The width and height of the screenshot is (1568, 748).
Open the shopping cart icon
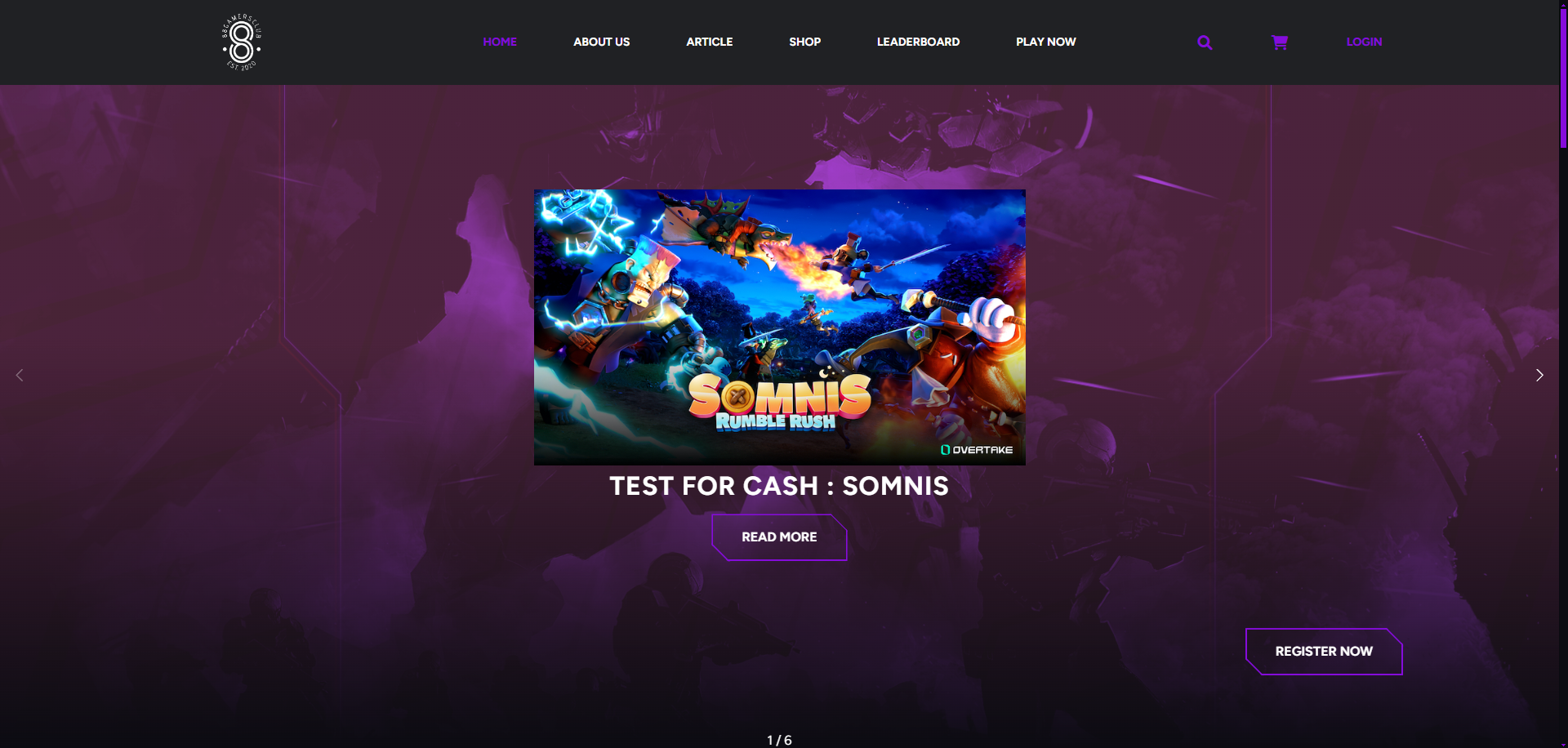click(x=1280, y=42)
